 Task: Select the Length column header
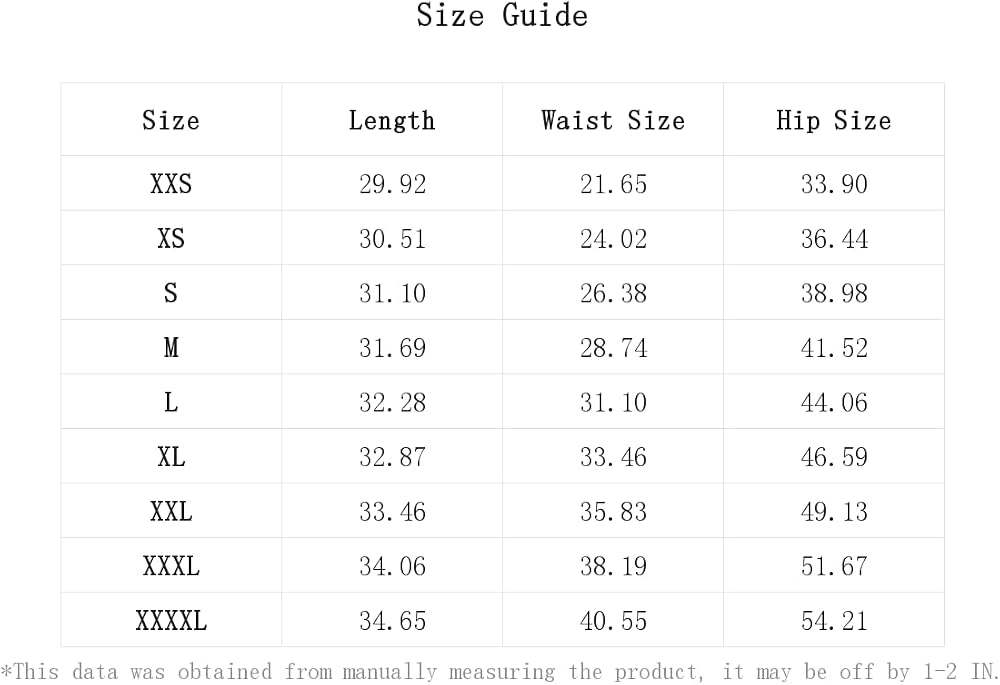(x=392, y=121)
